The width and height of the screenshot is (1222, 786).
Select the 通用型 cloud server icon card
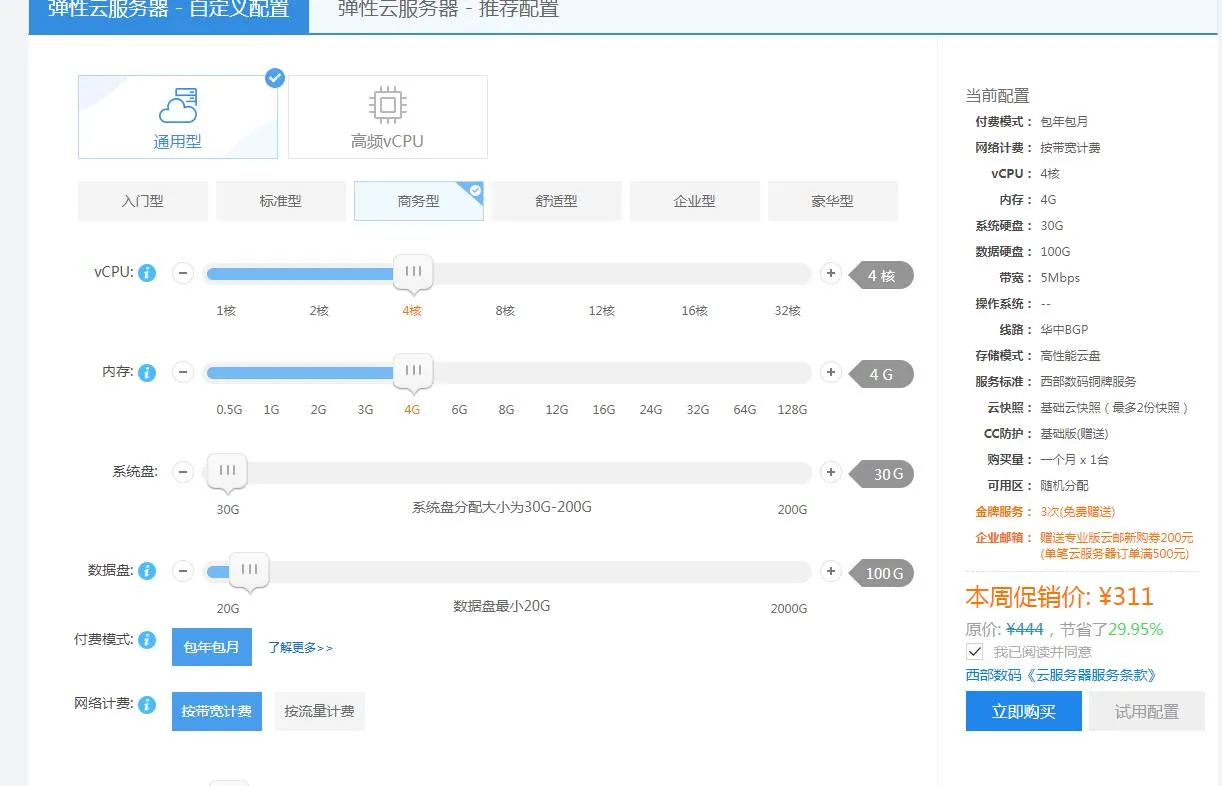click(x=178, y=117)
